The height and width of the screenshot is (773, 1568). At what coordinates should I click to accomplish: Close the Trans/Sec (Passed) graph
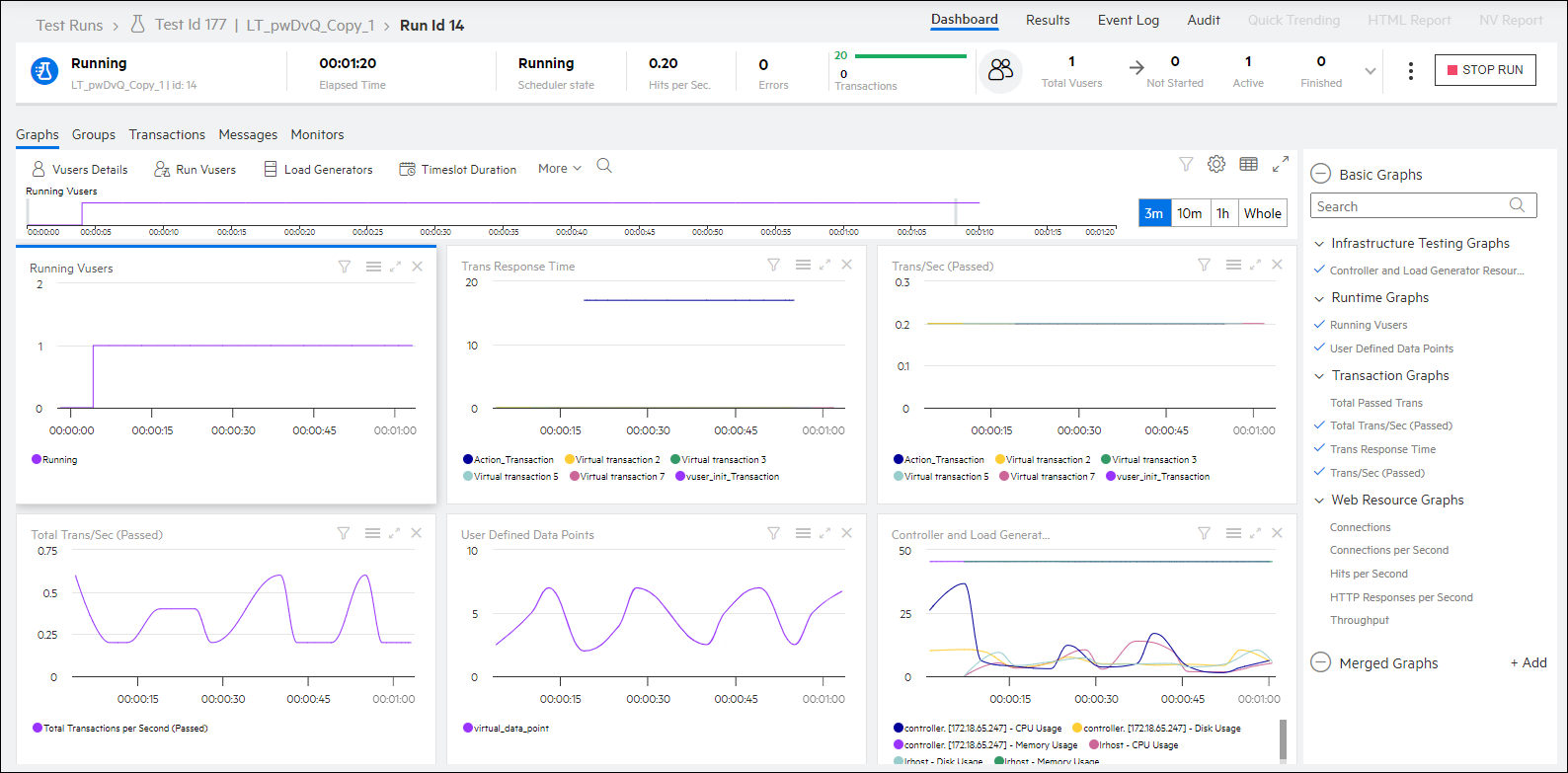(x=1277, y=265)
